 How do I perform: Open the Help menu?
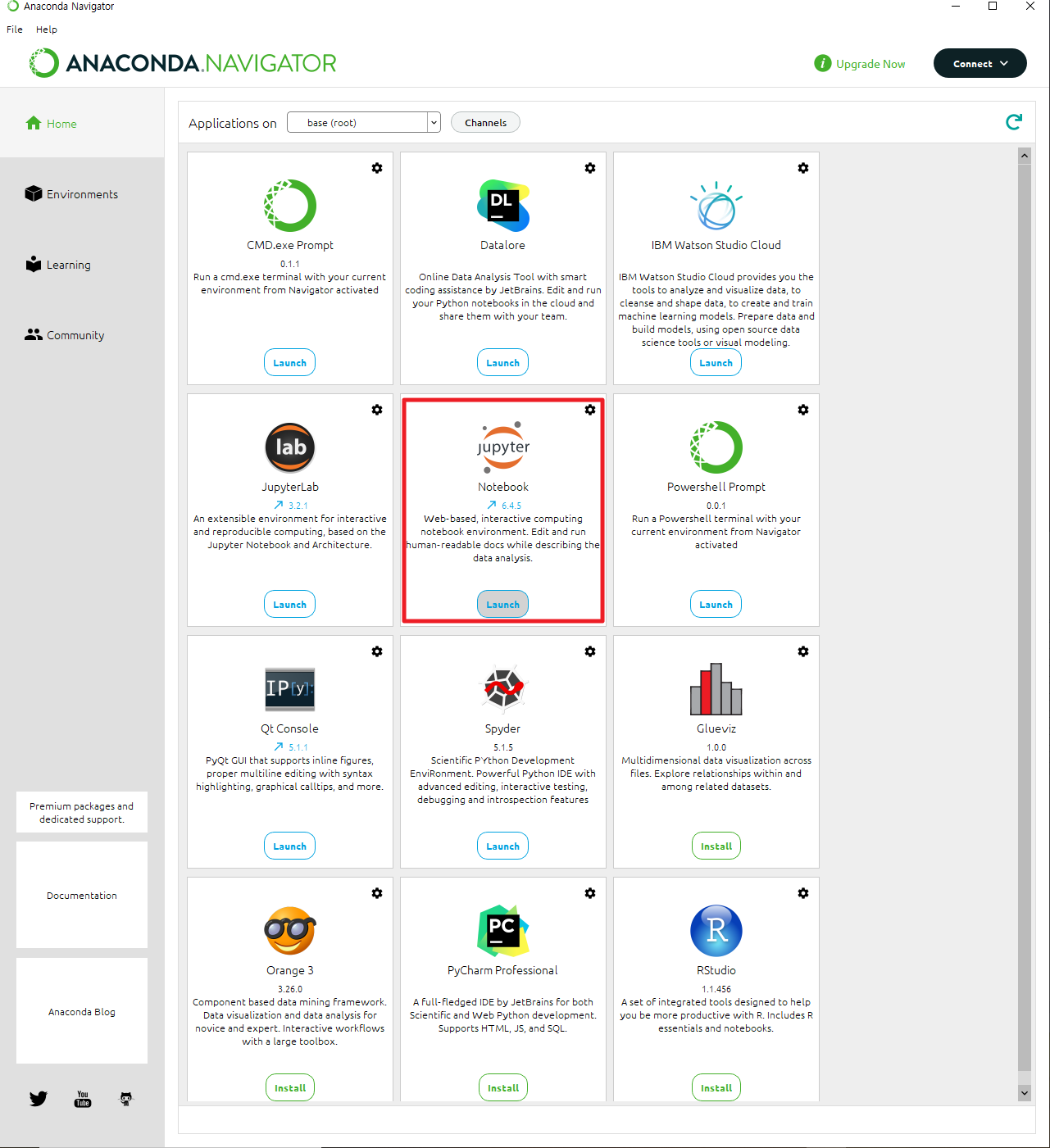47,29
